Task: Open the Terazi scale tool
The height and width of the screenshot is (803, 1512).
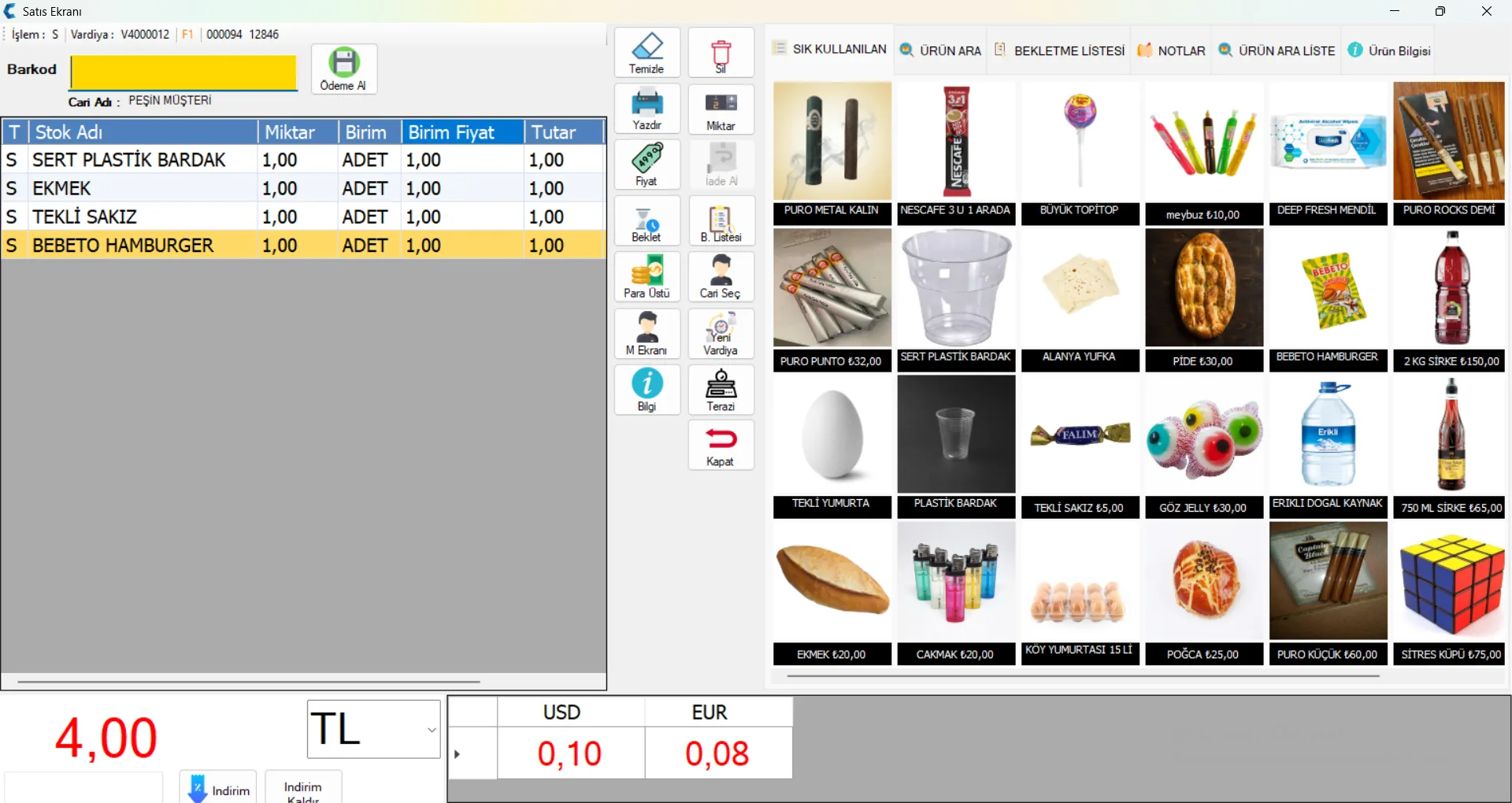Action: pos(721,390)
